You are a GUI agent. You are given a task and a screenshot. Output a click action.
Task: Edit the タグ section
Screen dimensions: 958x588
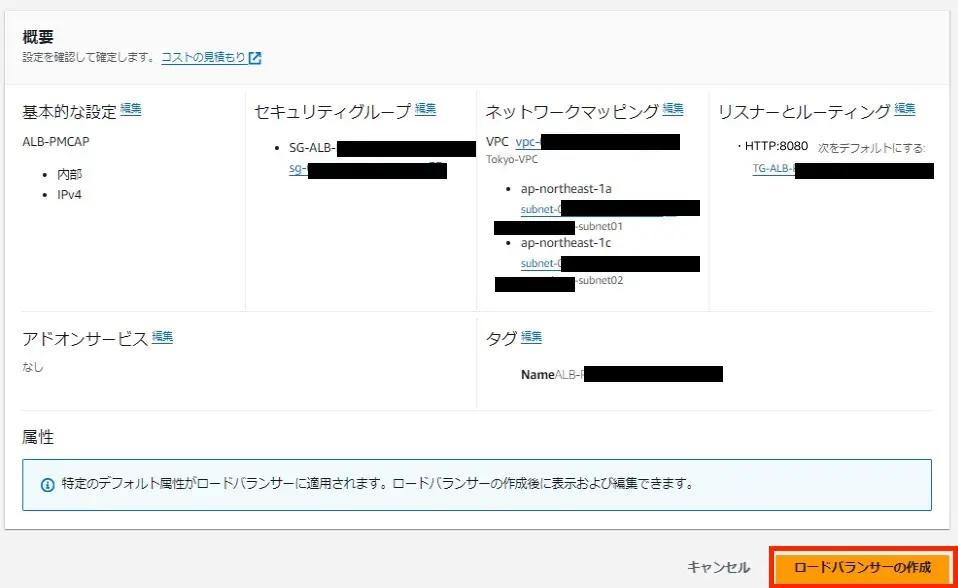[531, 336]
